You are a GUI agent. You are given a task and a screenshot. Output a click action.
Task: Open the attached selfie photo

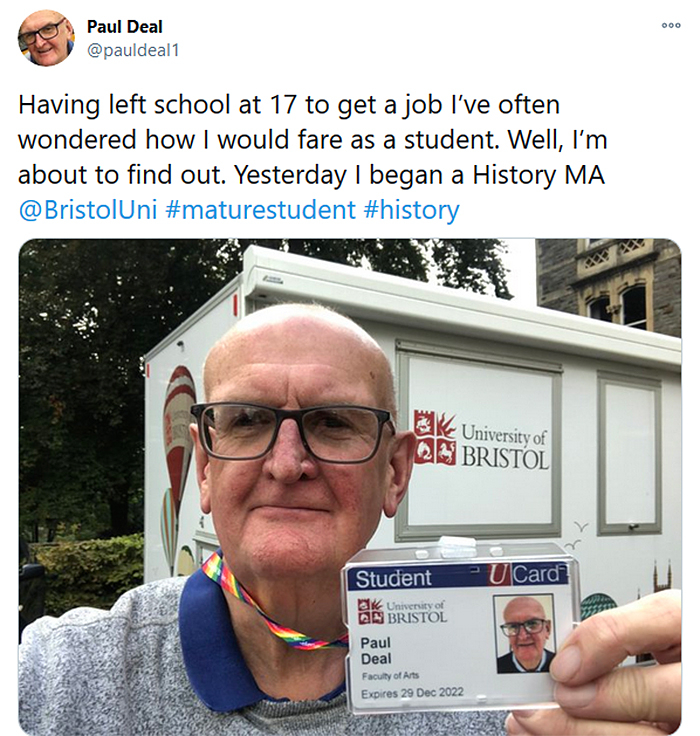click(350, 486)
